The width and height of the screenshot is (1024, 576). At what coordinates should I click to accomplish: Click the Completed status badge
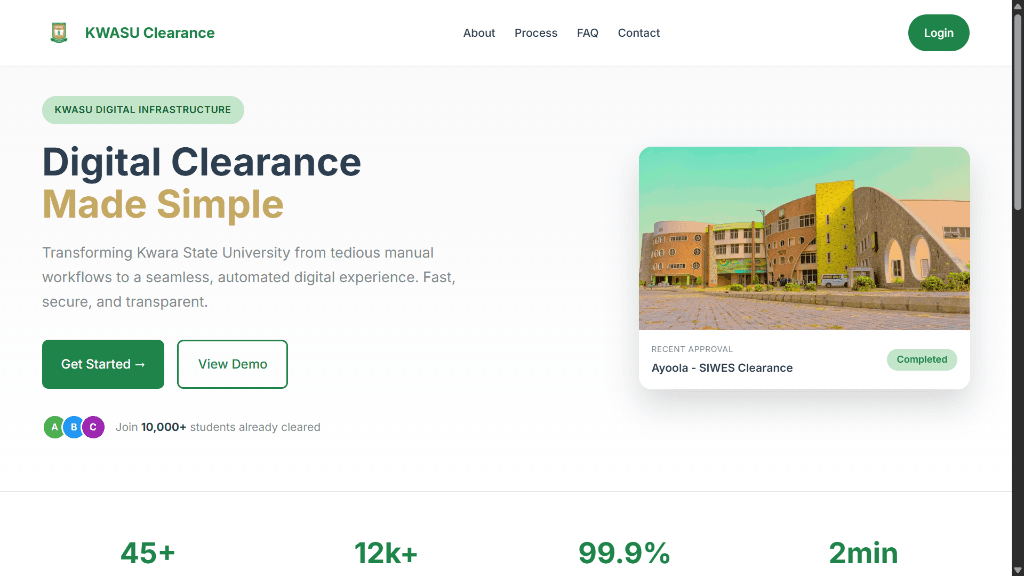click(921, 360)
